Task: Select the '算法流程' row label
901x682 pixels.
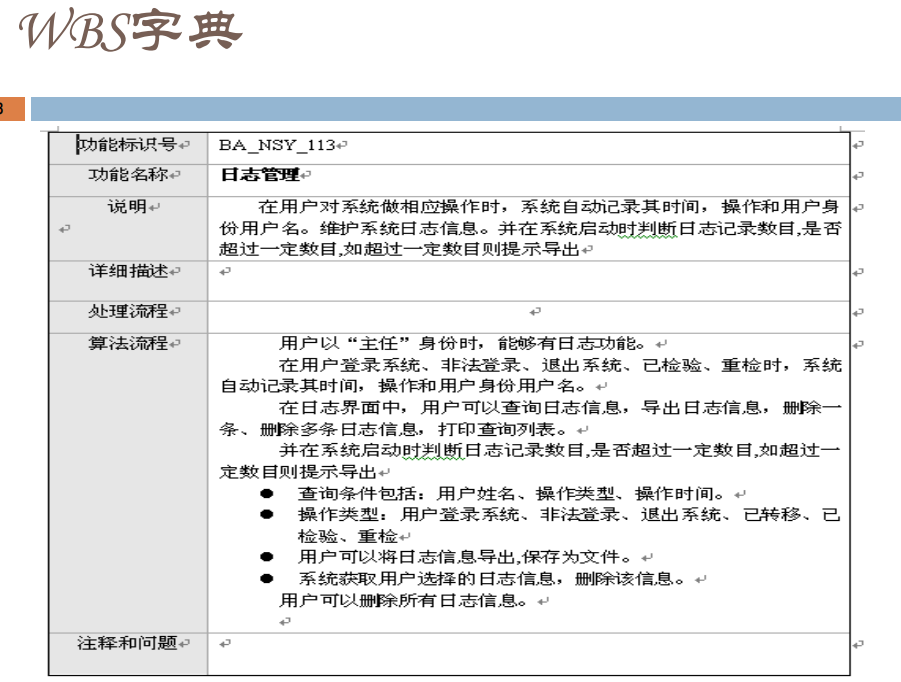Action: click(128, 344)
